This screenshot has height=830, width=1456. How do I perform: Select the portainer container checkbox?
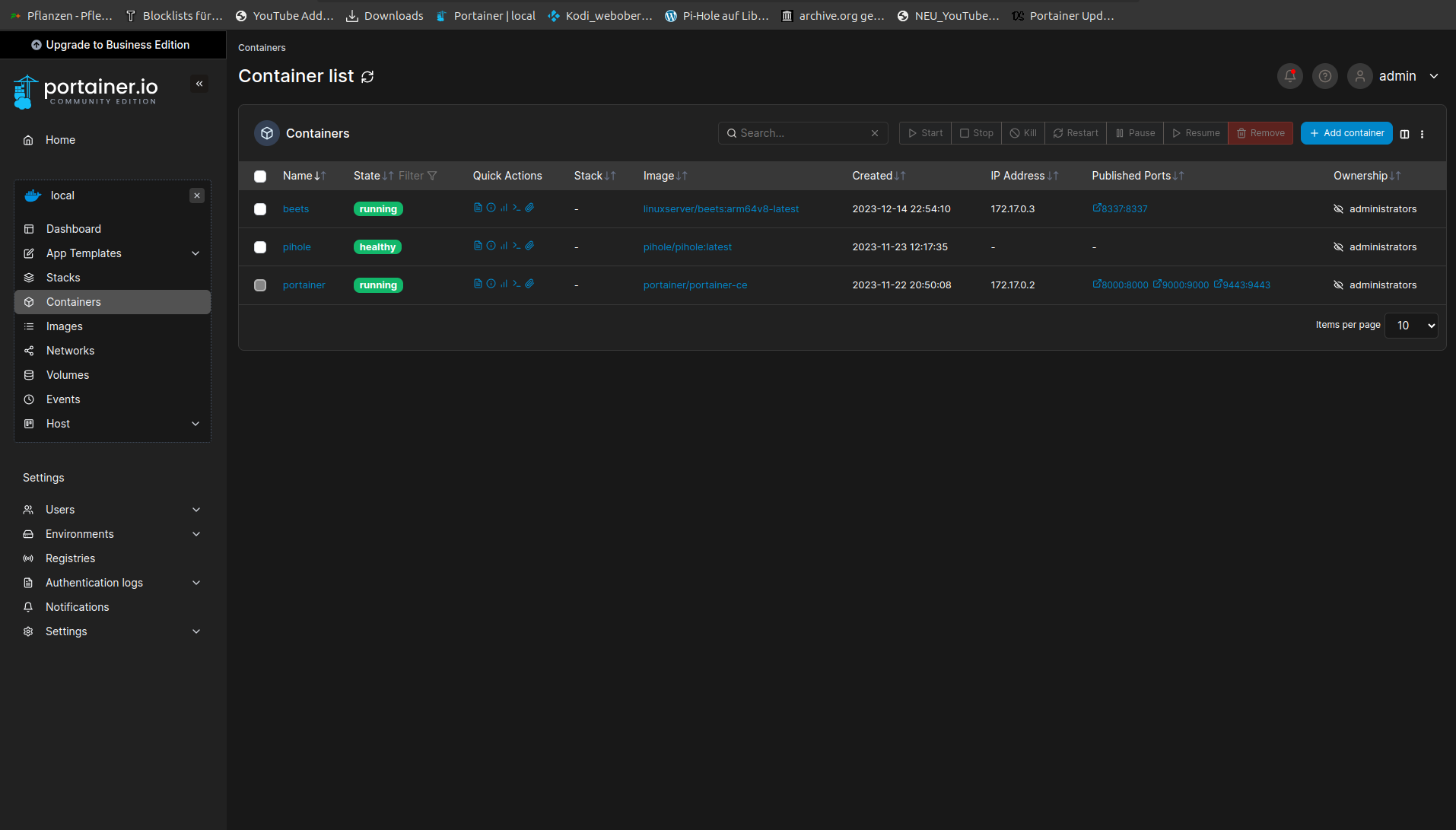260,285
